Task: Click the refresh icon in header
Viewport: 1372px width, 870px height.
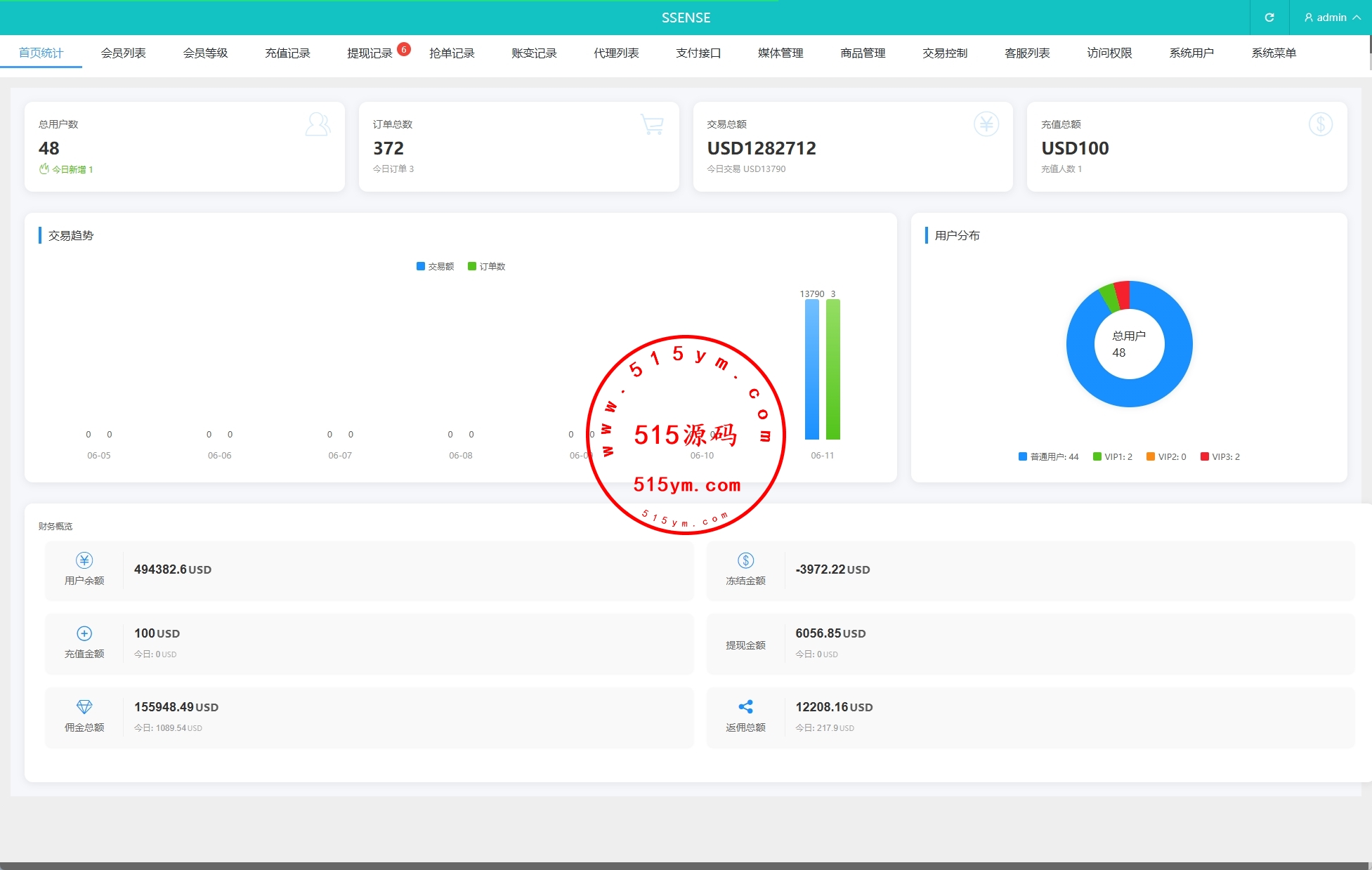Action: [1269, 18]
